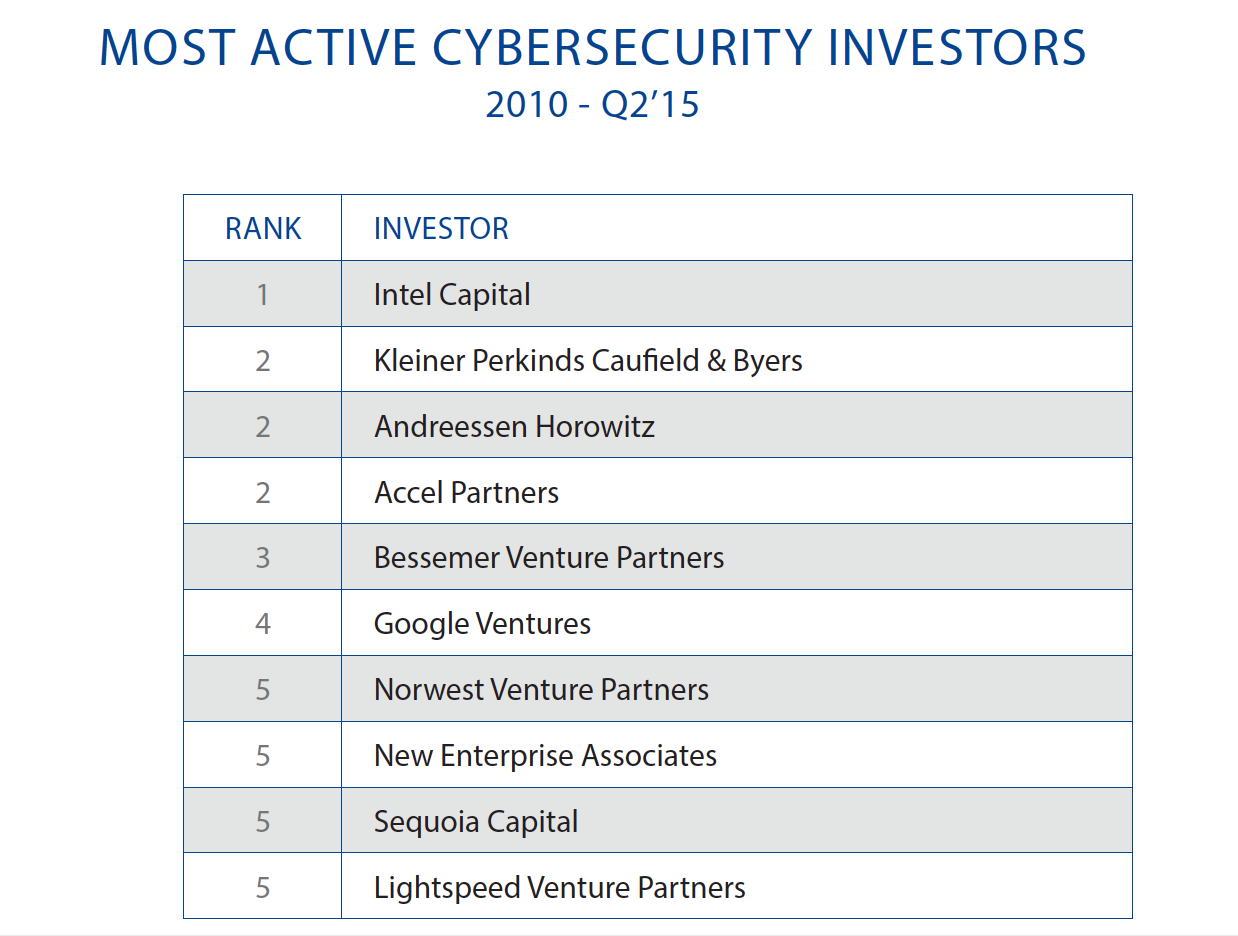The image size is (1238, 936).
Task: Select the INVESTOR column header
Action: tap(441, 229)
